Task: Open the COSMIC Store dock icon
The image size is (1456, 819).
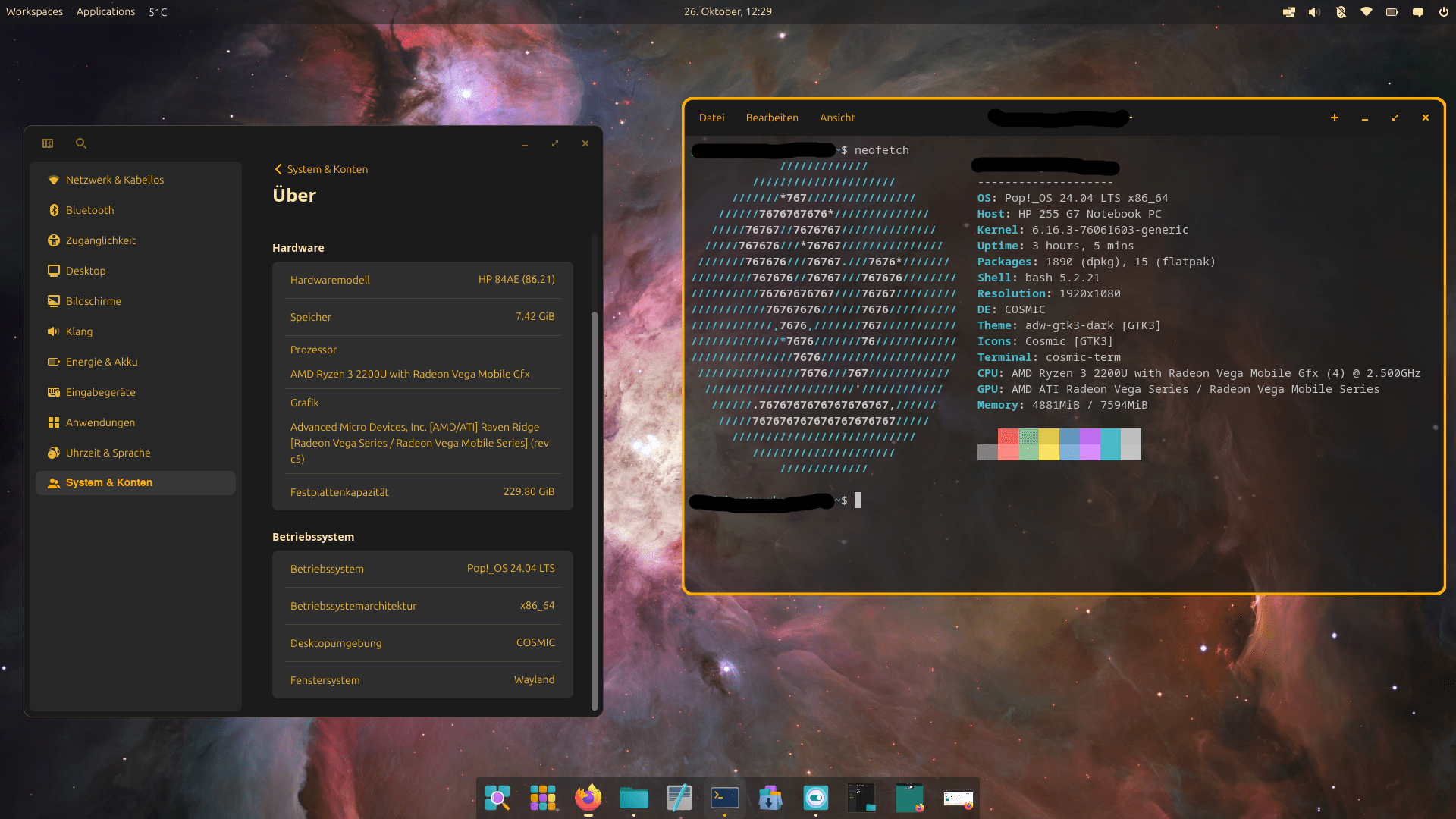Action: [x=770, y=798]
